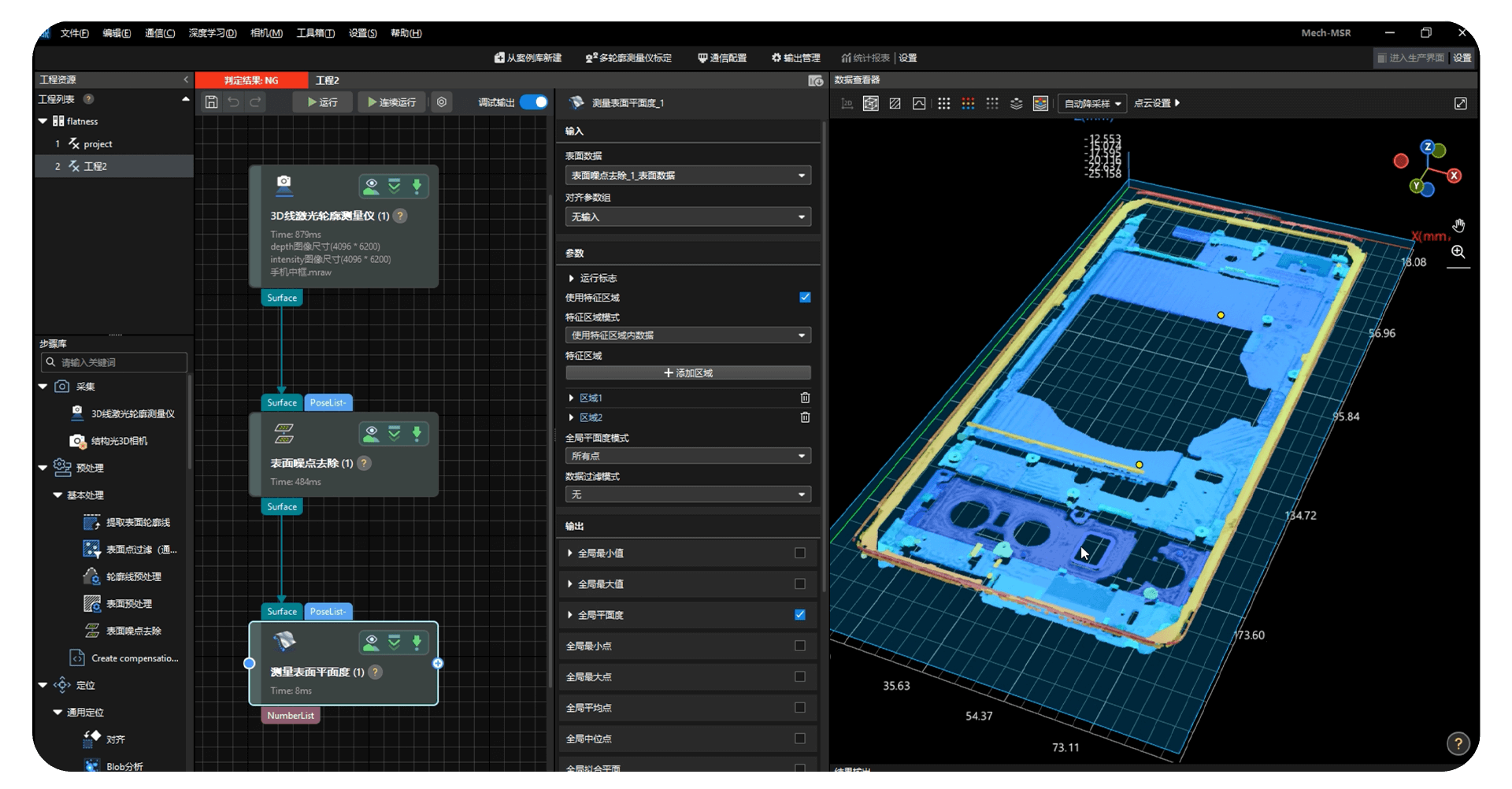Viewport: 1512px width, 789px height.
Task: Click the 添加区域 button
Action: tap(687, 373)
